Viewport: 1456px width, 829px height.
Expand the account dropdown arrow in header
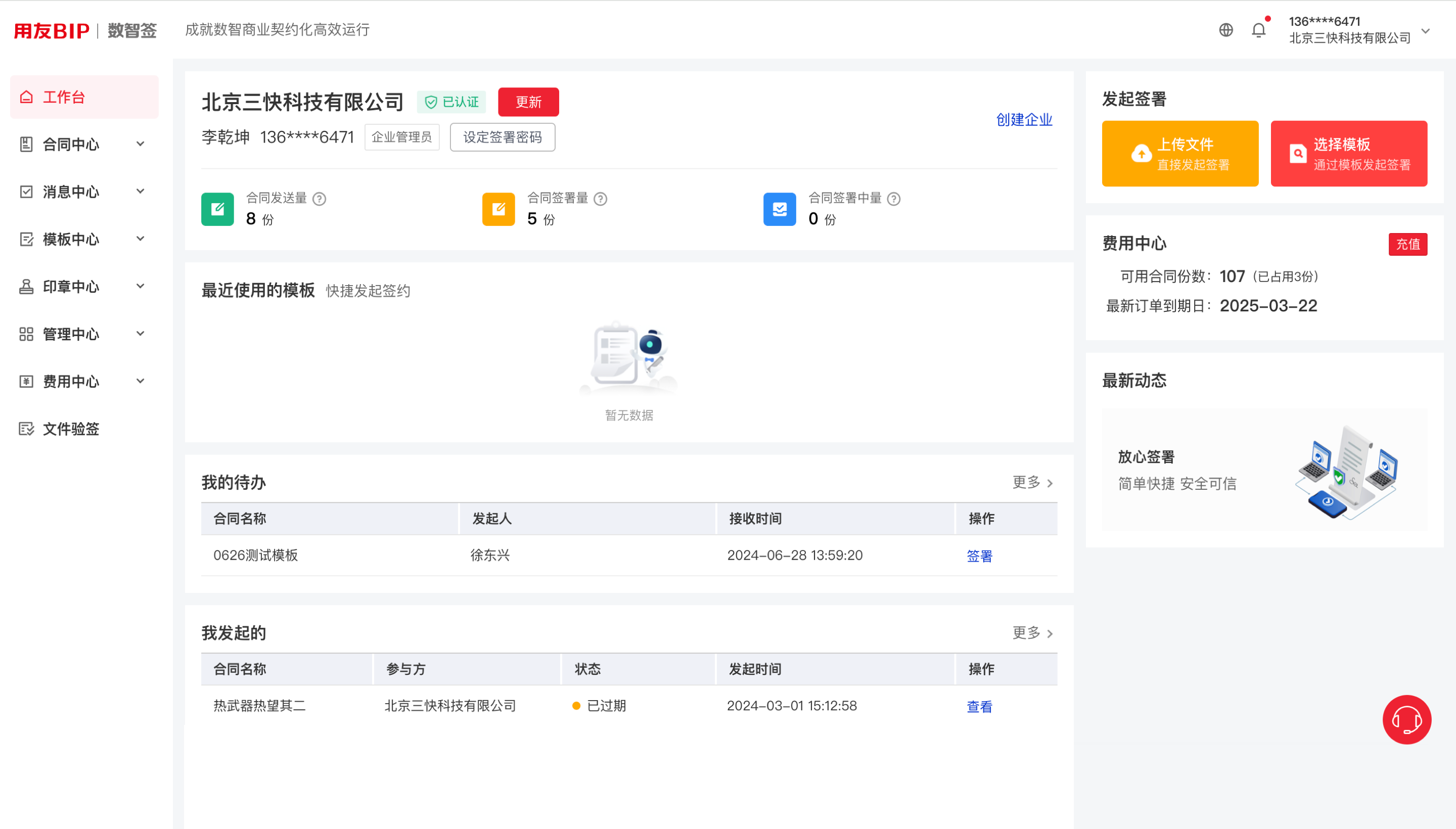[x=1425, y=31]
